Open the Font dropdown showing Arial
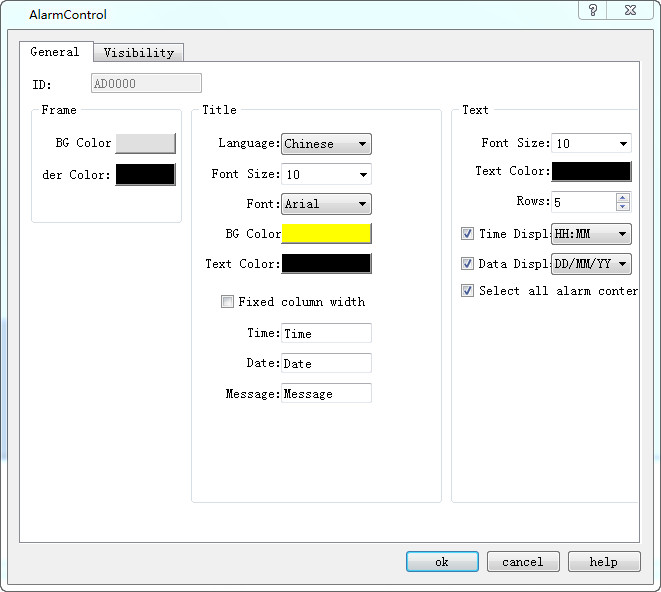The height and width of the screenshot is (592, 661). [x=326, y=204]
